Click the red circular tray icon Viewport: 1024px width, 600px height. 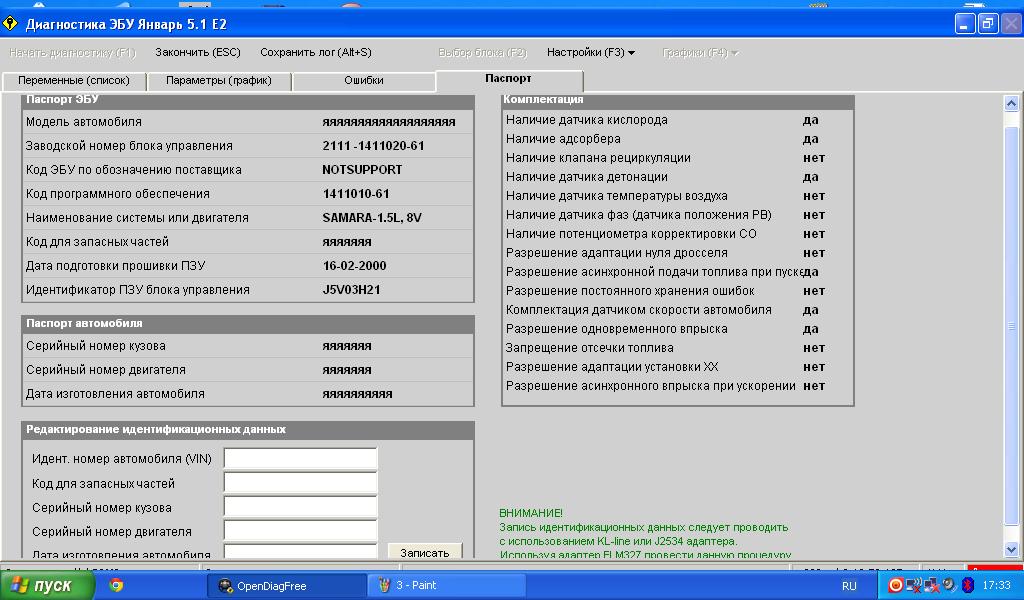(896, 585)
